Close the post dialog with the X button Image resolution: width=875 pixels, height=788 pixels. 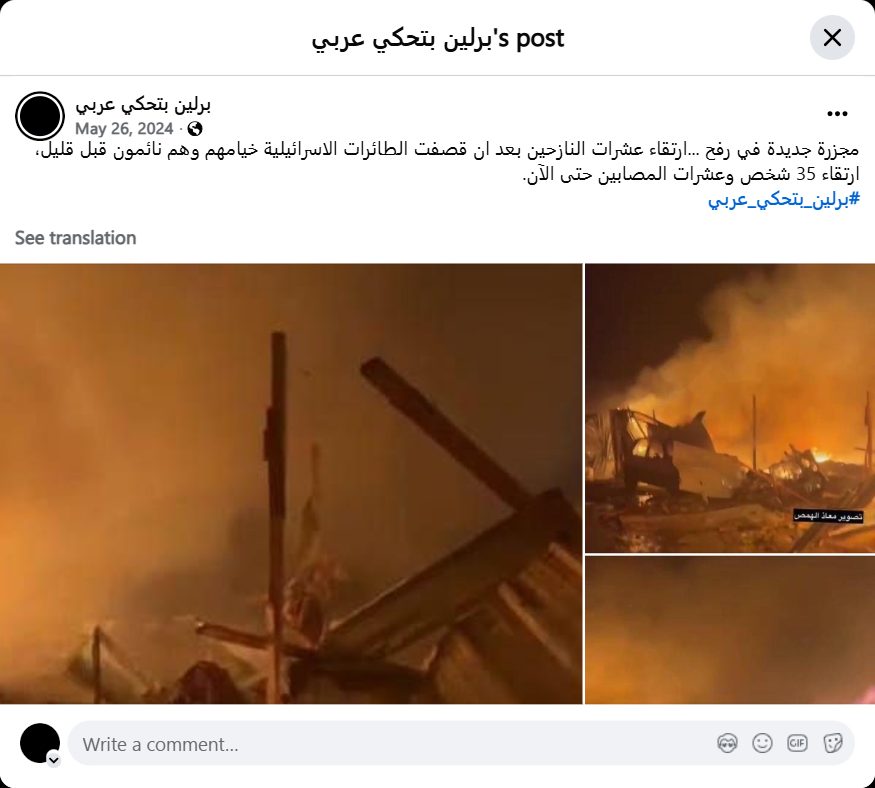coord(832,38)
